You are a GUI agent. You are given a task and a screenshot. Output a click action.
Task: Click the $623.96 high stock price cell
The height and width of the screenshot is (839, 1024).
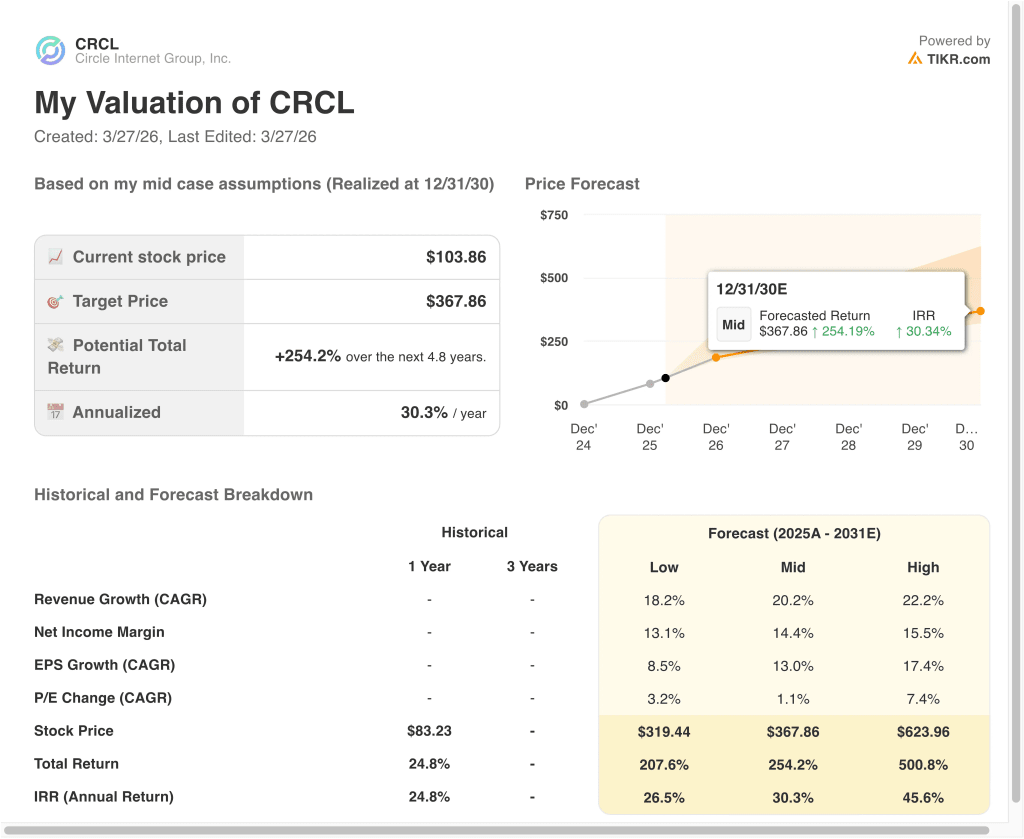(x=923, y=732)
